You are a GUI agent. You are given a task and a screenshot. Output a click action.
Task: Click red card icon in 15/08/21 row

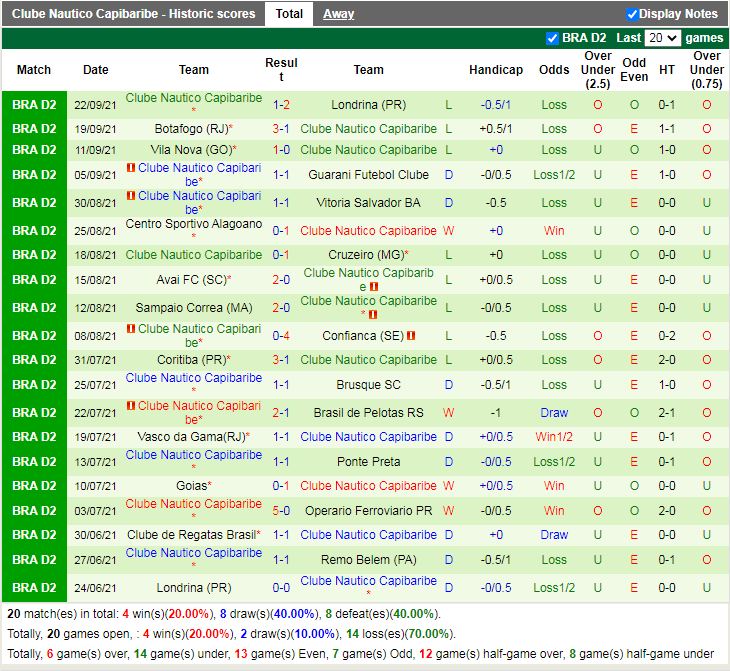373,286
